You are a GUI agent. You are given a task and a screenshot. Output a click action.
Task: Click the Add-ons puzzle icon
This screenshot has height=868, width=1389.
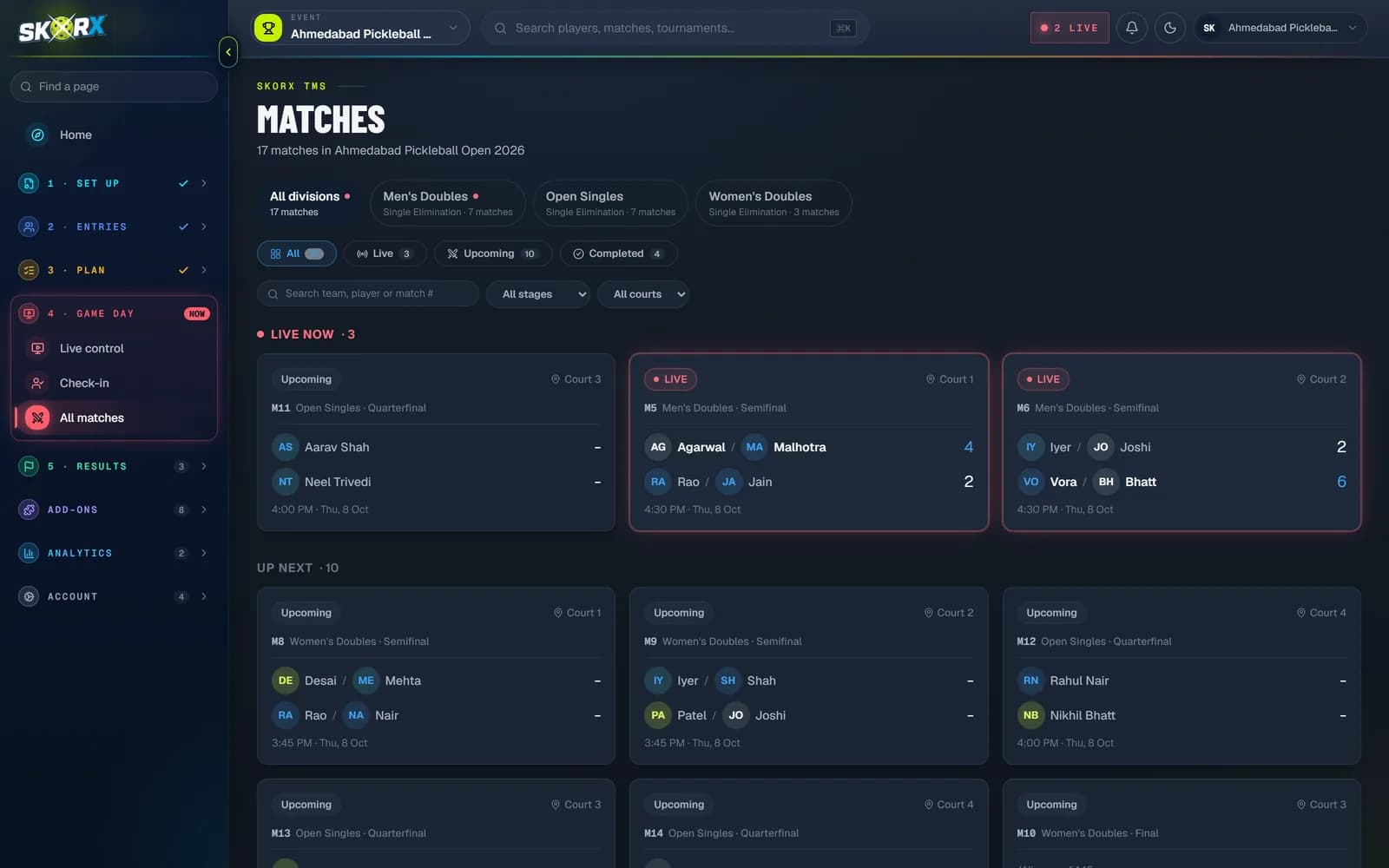(29, 510)
